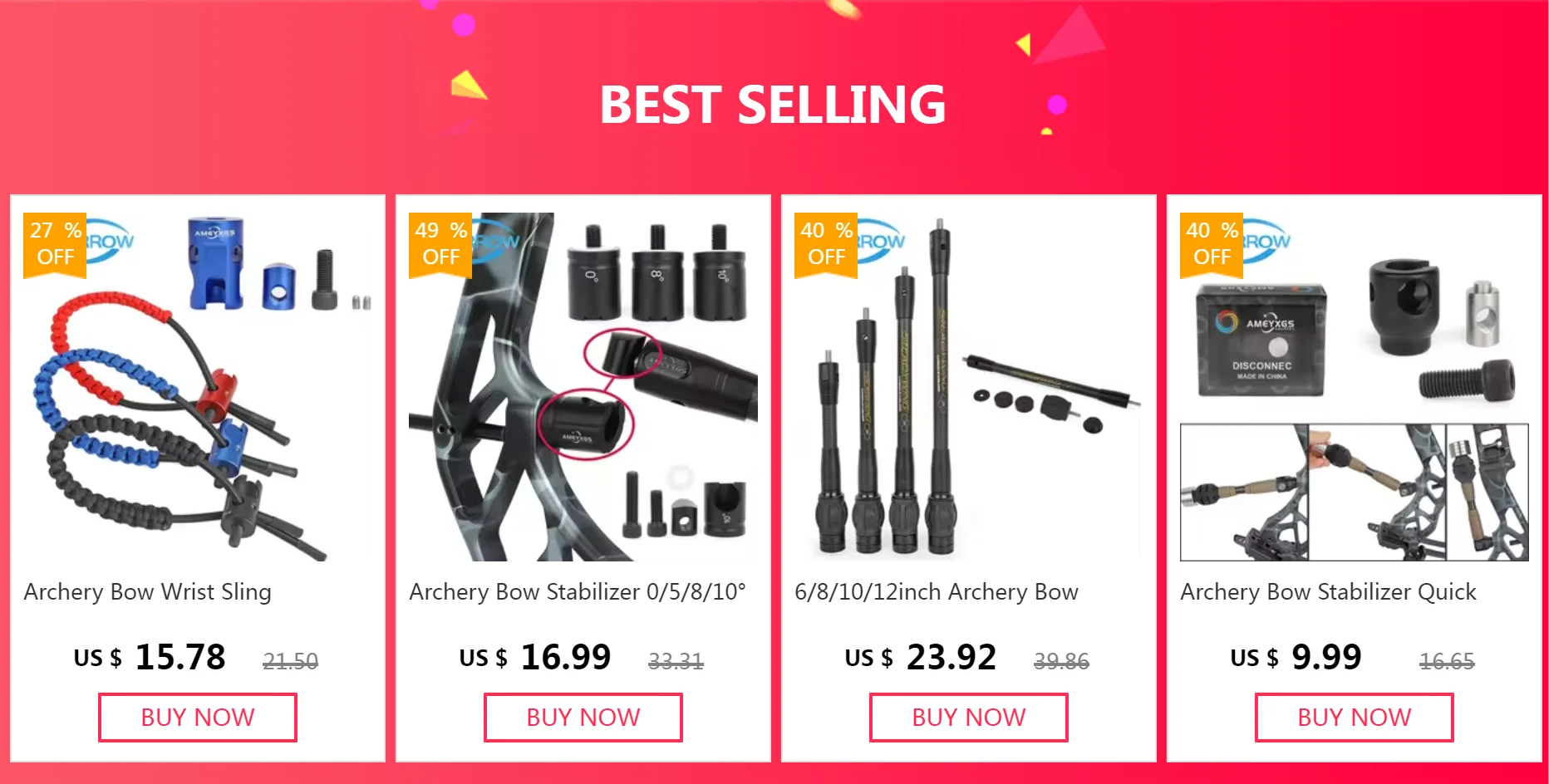Click the crossed-out 33.31 original price
Image resolution: width=1549 pixels, height=784 pixels.
[676, 661]
